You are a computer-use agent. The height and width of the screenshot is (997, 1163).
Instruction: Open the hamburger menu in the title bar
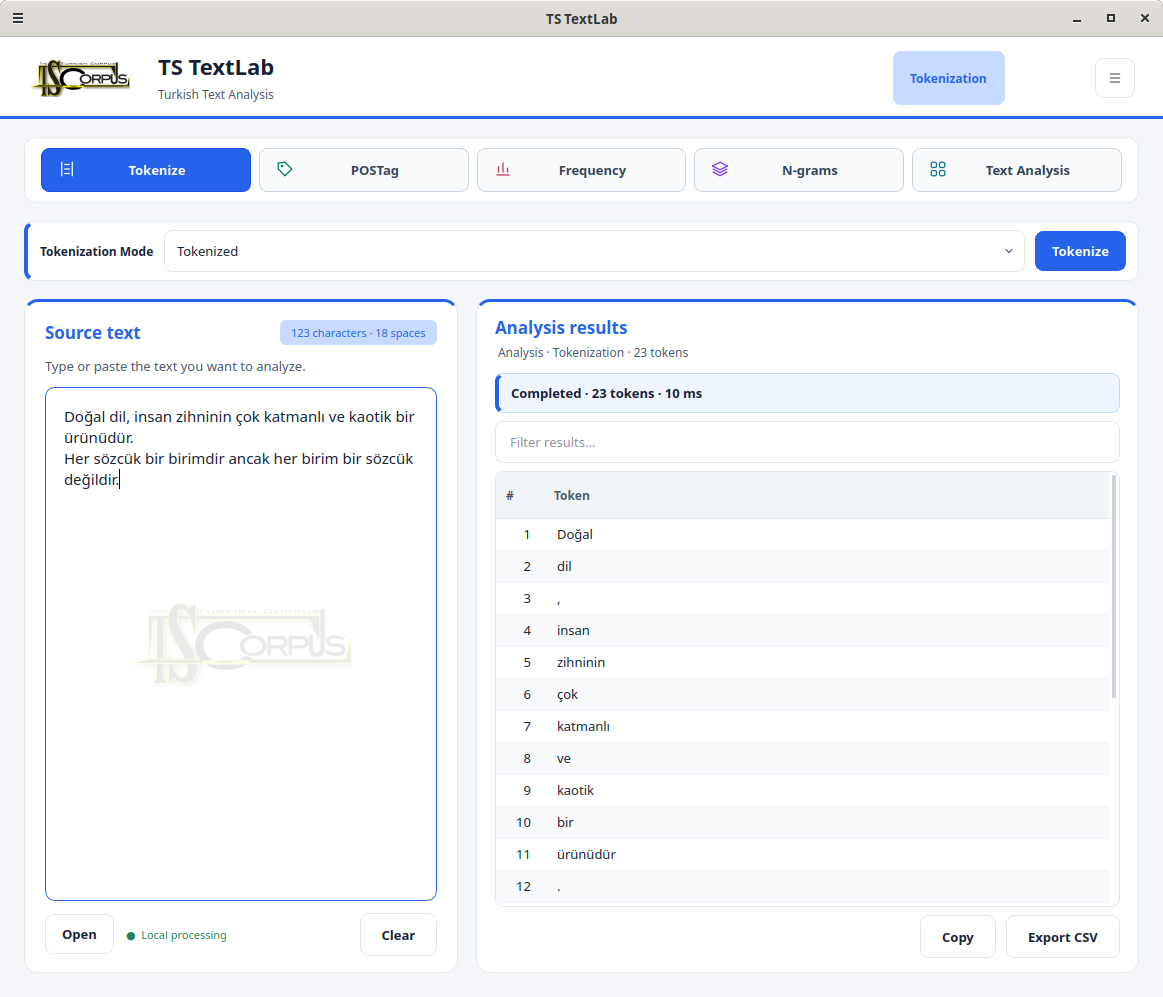[x=18, y=18]
